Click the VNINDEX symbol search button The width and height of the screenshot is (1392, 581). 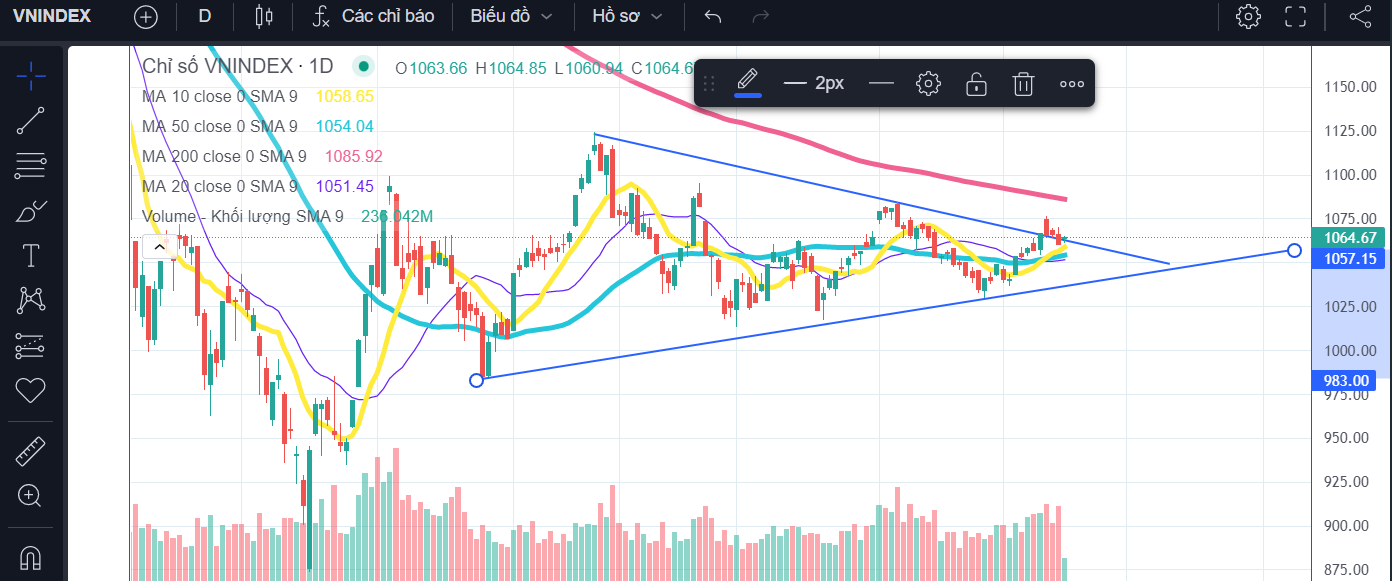tap(52, 16)
